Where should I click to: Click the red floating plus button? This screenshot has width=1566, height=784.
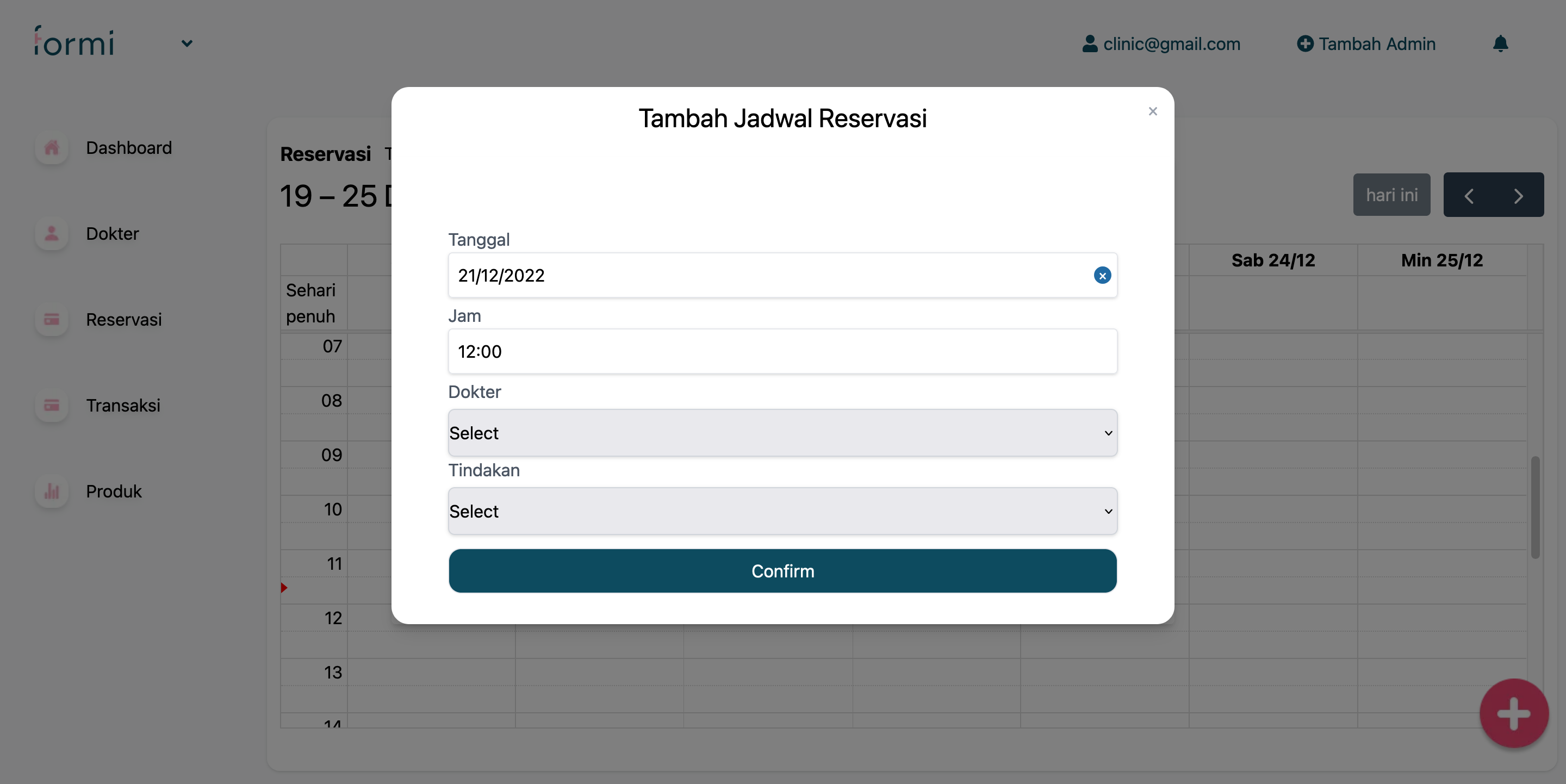1513,713
